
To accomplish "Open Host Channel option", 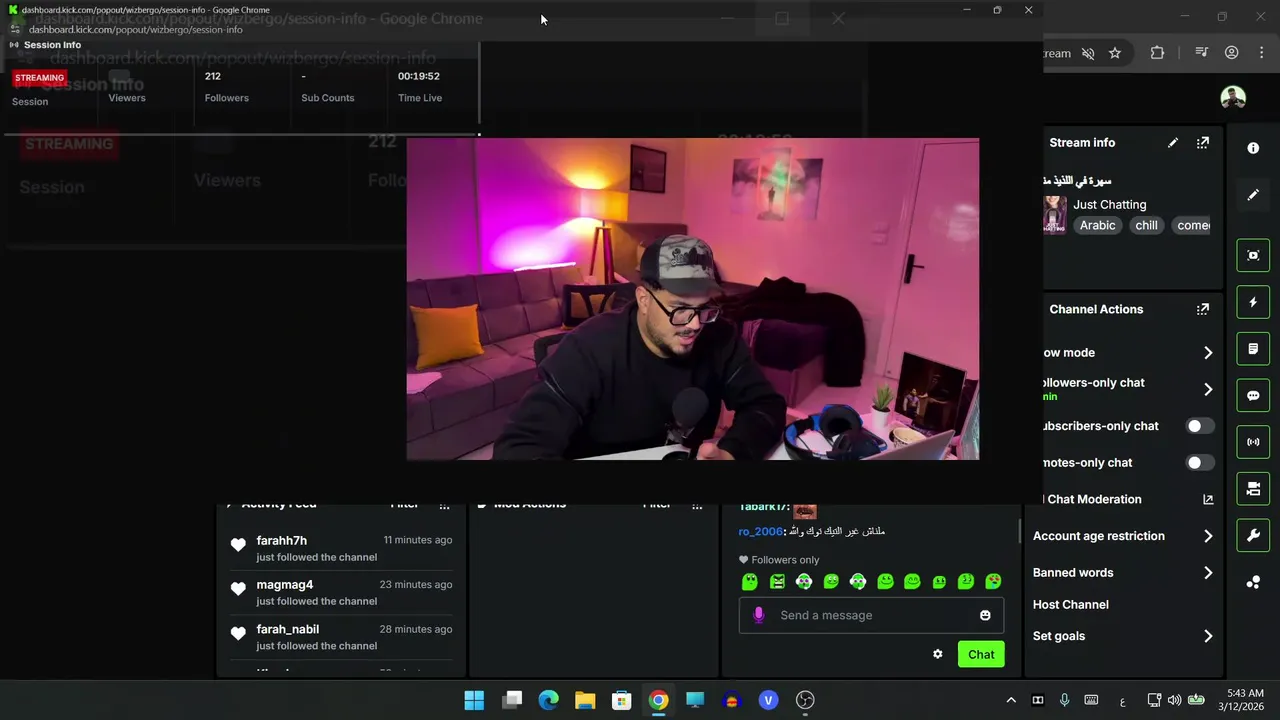I will [1071, 604].
